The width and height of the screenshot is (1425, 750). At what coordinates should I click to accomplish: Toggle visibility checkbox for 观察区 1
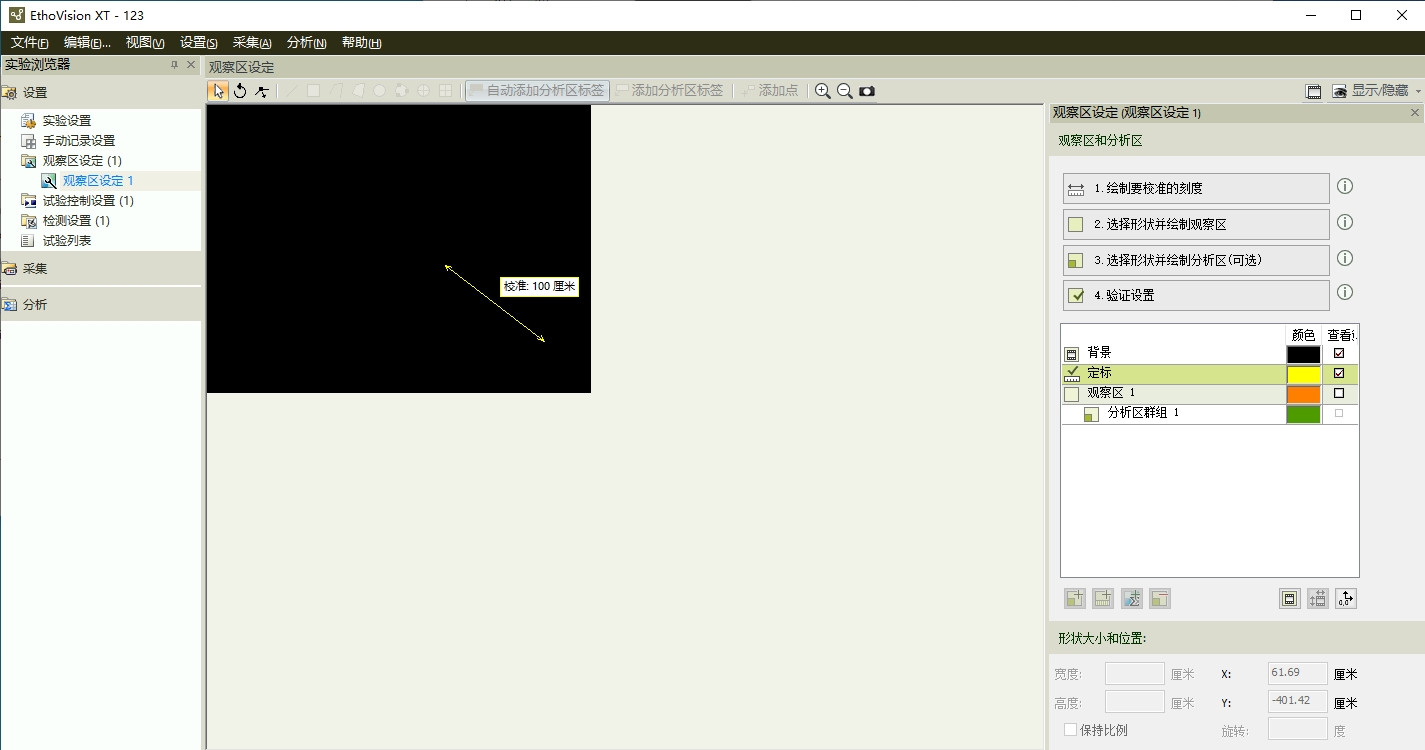coord(1339,393)
